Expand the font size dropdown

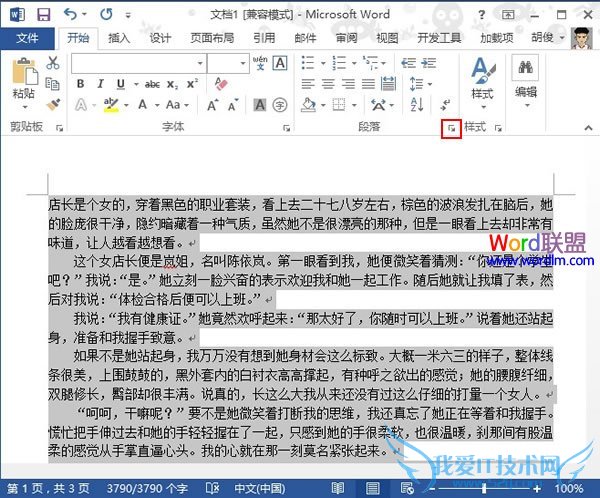[243, 63]
